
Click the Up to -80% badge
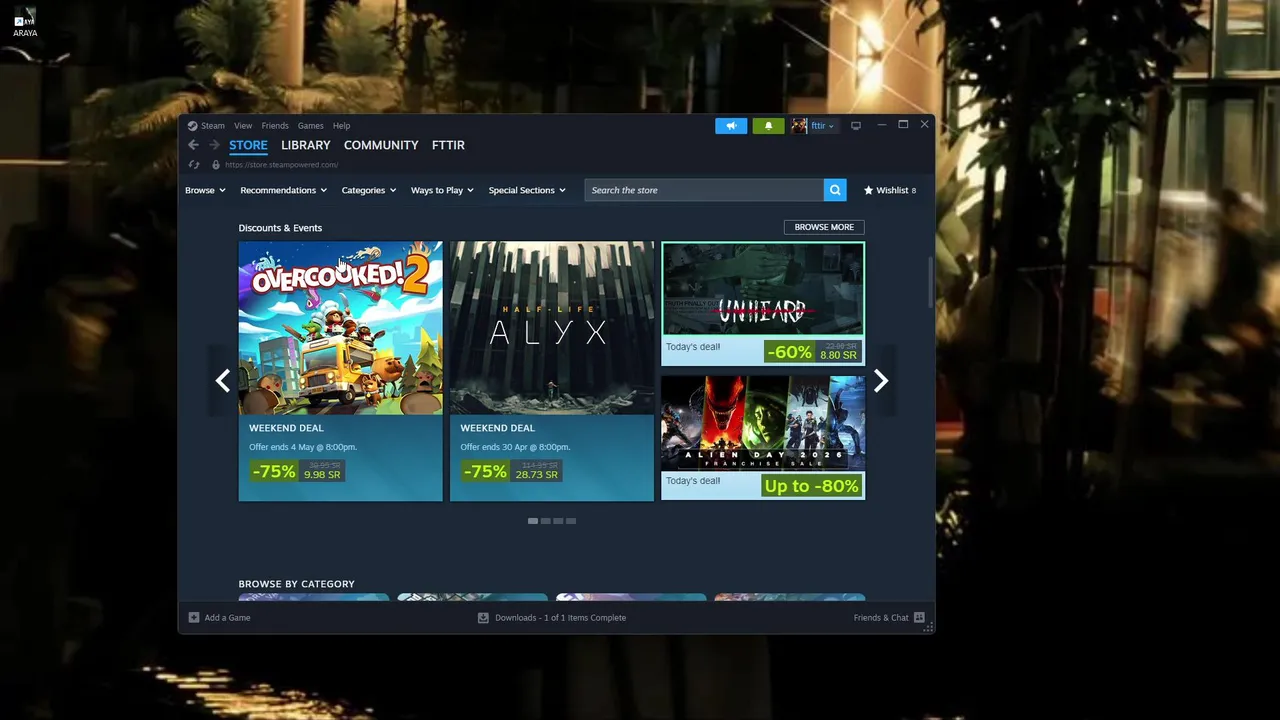click(811, 486)
